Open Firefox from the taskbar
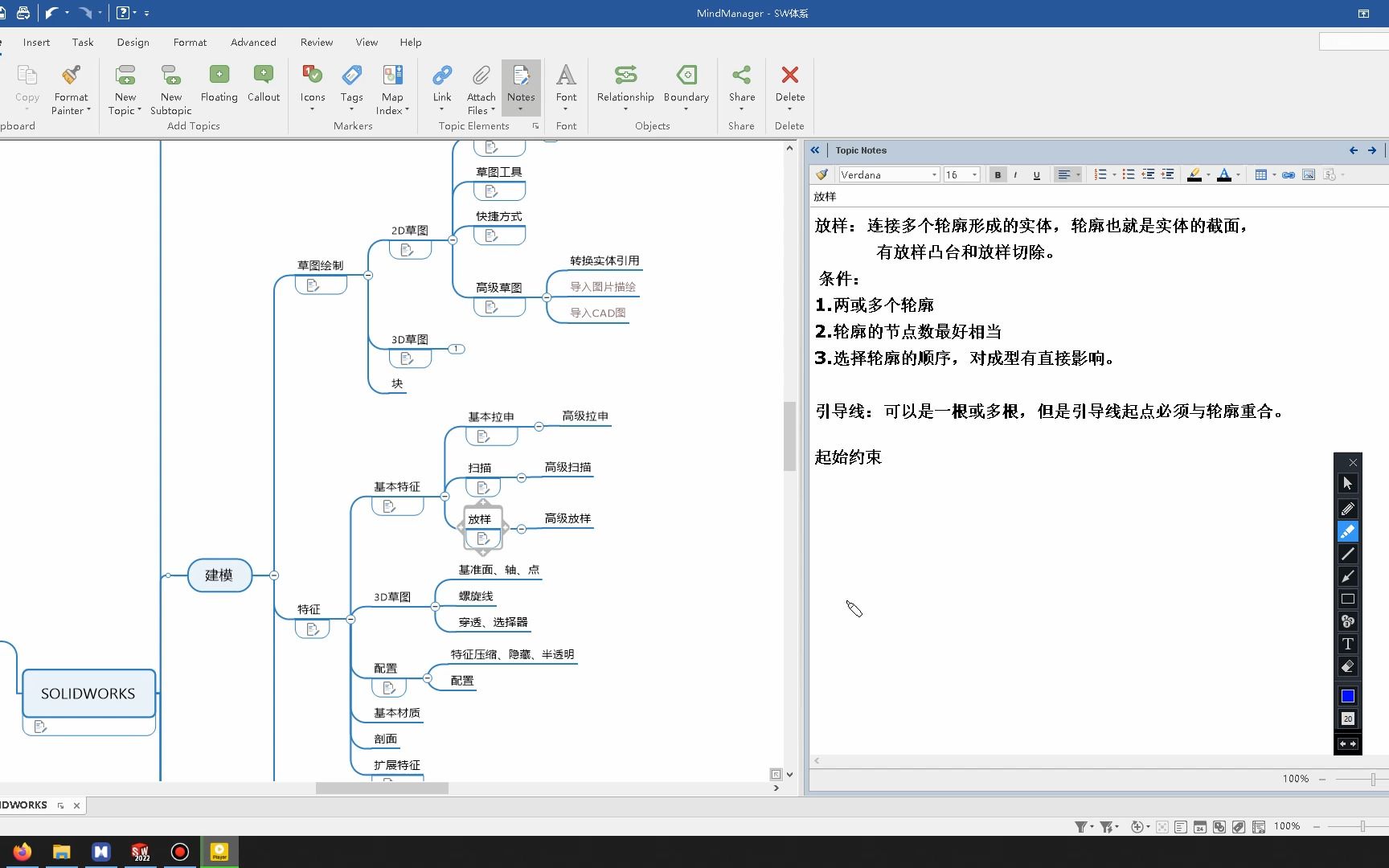 tap(23, 852)
